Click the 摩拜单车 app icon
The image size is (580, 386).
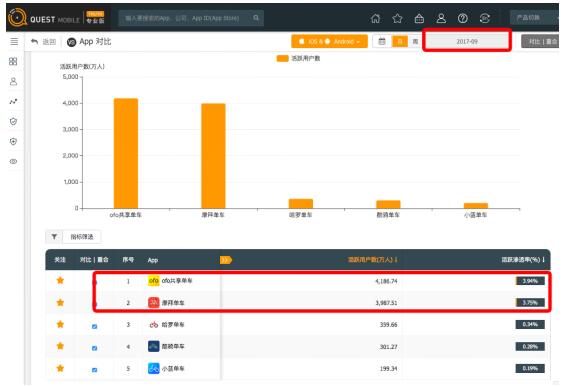[154, 302]
